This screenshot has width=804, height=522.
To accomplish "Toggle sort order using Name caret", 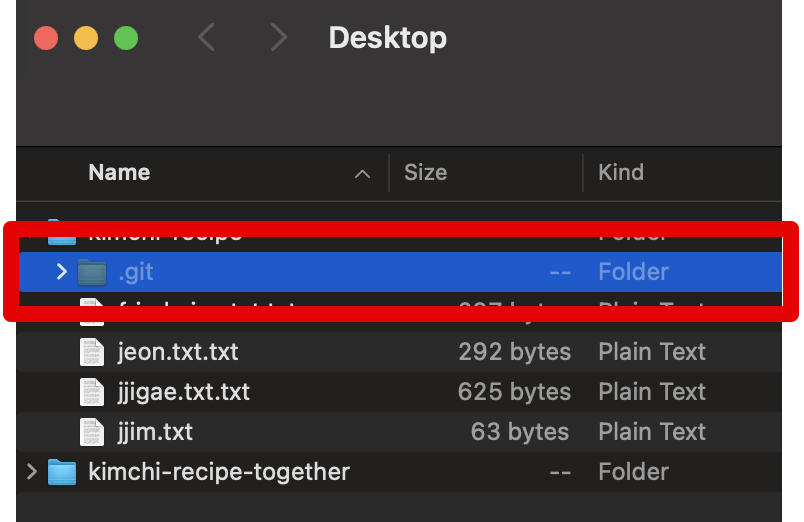I will click(x=362, y=174).
